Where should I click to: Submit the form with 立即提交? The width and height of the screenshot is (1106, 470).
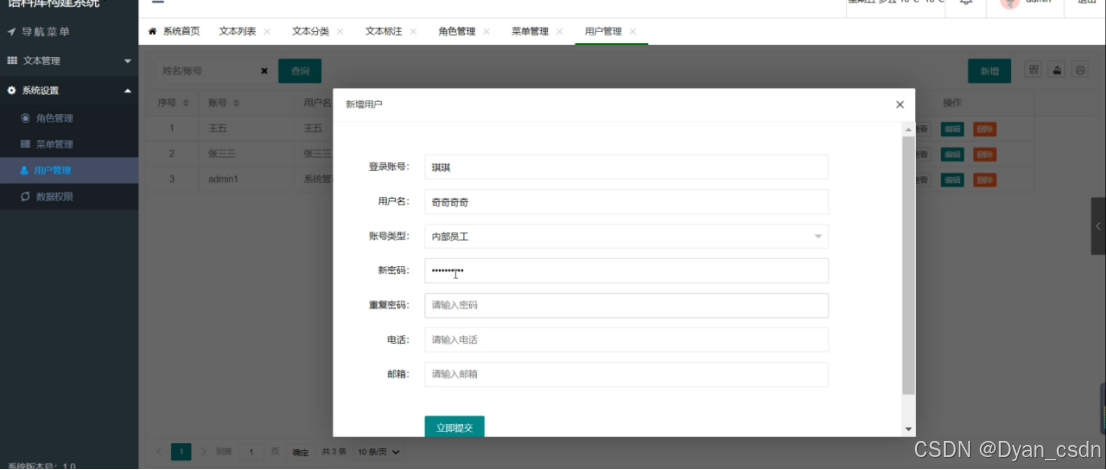[x=454, y=427]
